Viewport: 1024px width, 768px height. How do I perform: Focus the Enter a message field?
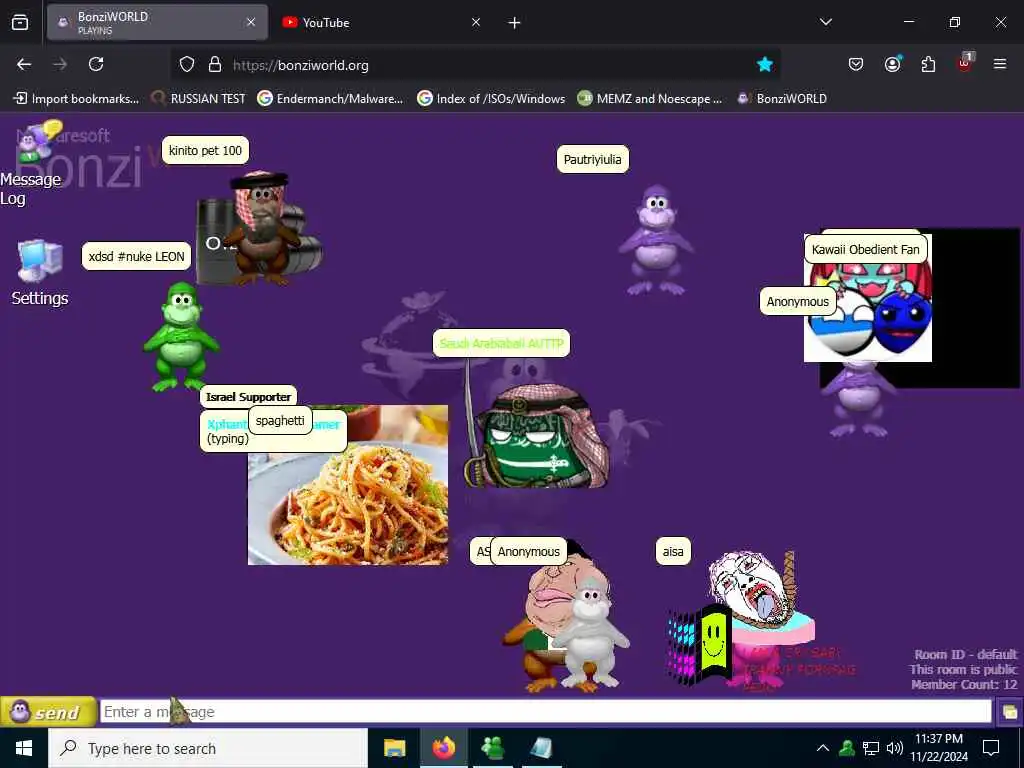[x=545, y=712]
